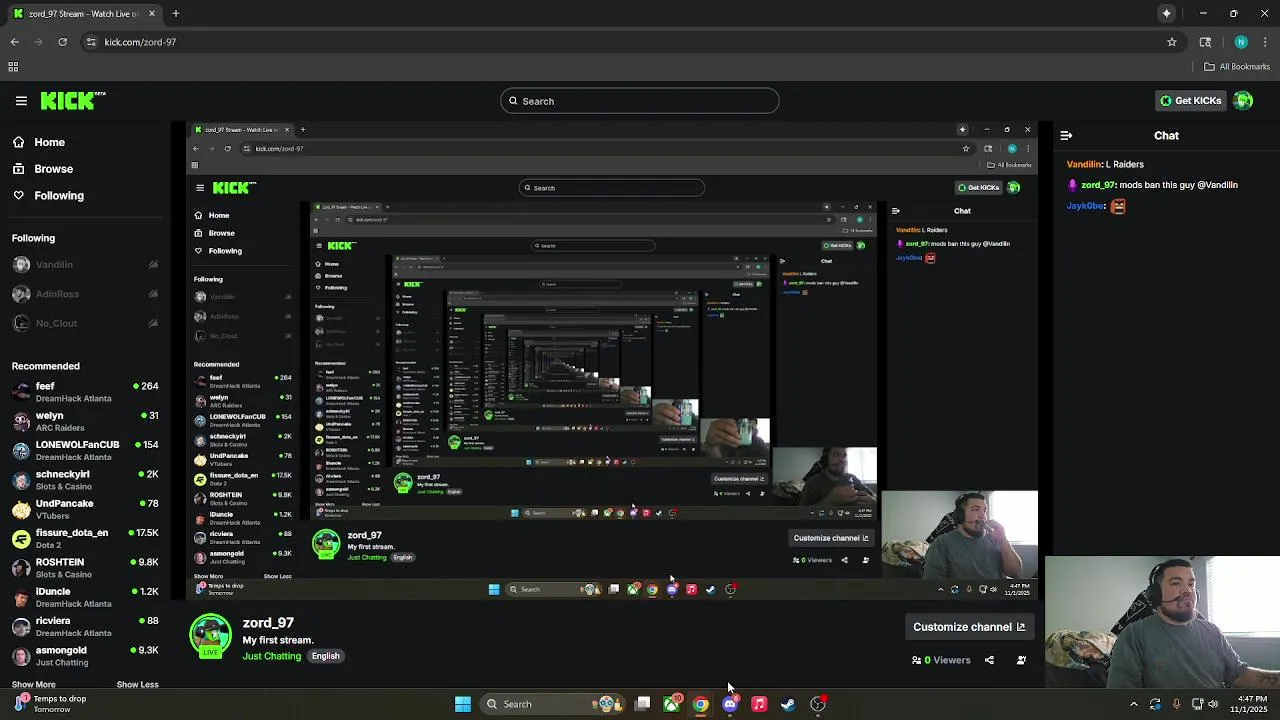
Task: Open the Chrome three-dot menu
Action: pos(1266,42)
